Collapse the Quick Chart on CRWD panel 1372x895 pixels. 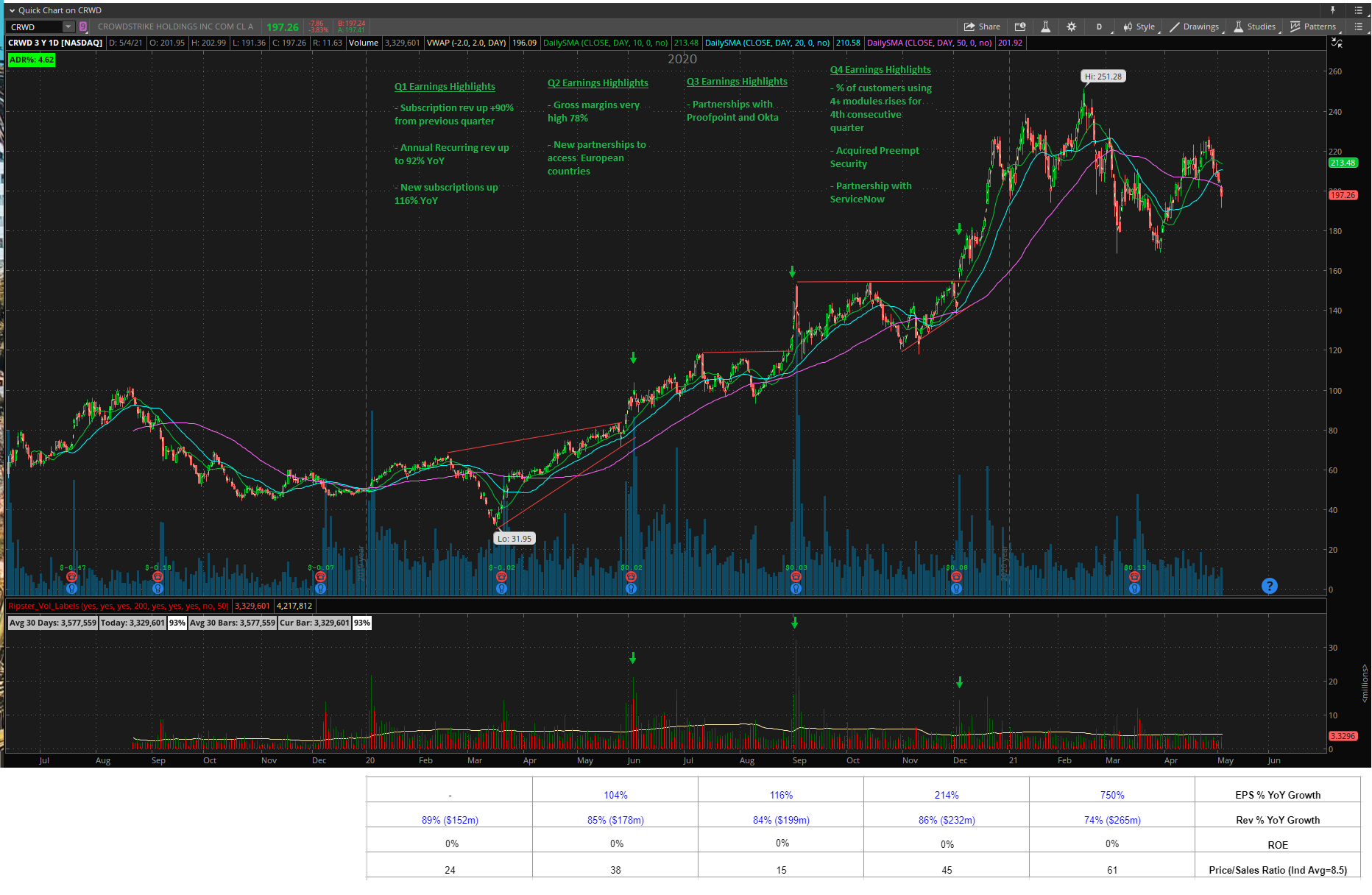pyautogui.click(x=12, y=10)
